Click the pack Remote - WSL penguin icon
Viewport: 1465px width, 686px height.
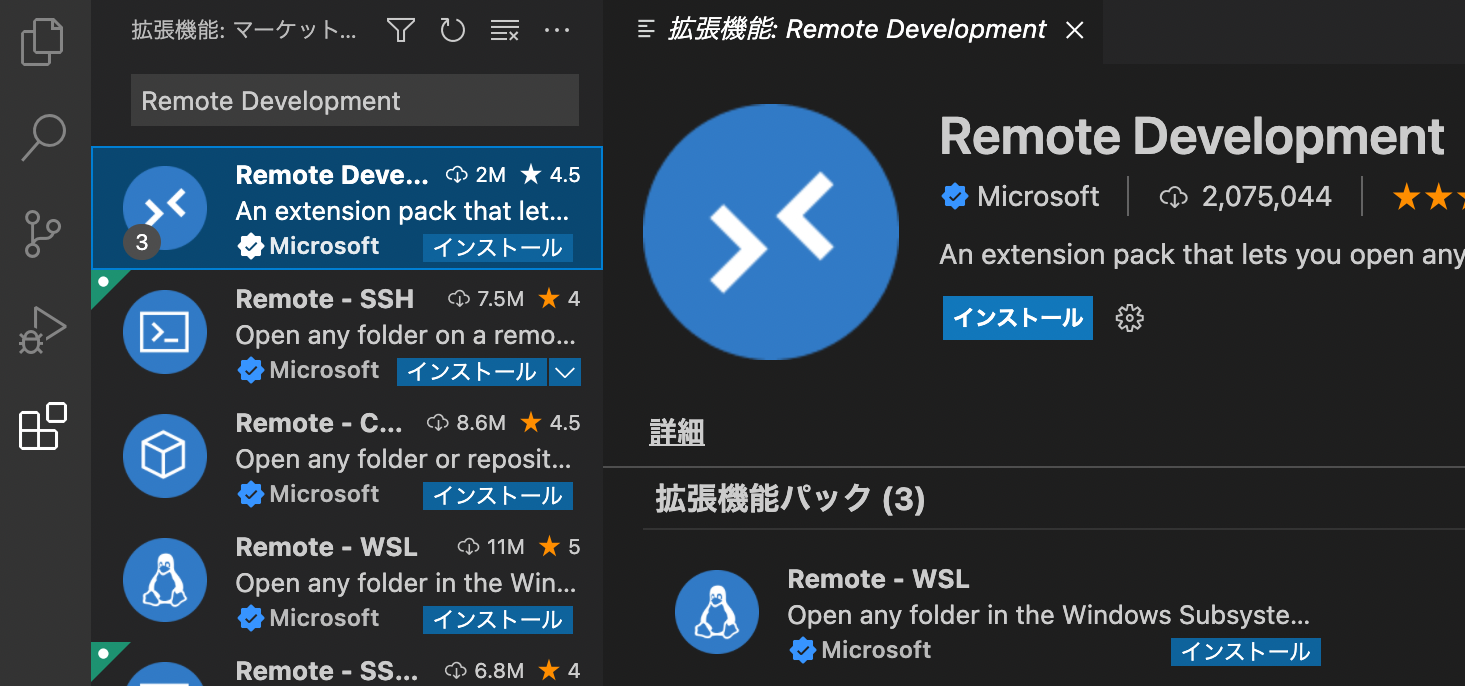[x=717, y=612]
